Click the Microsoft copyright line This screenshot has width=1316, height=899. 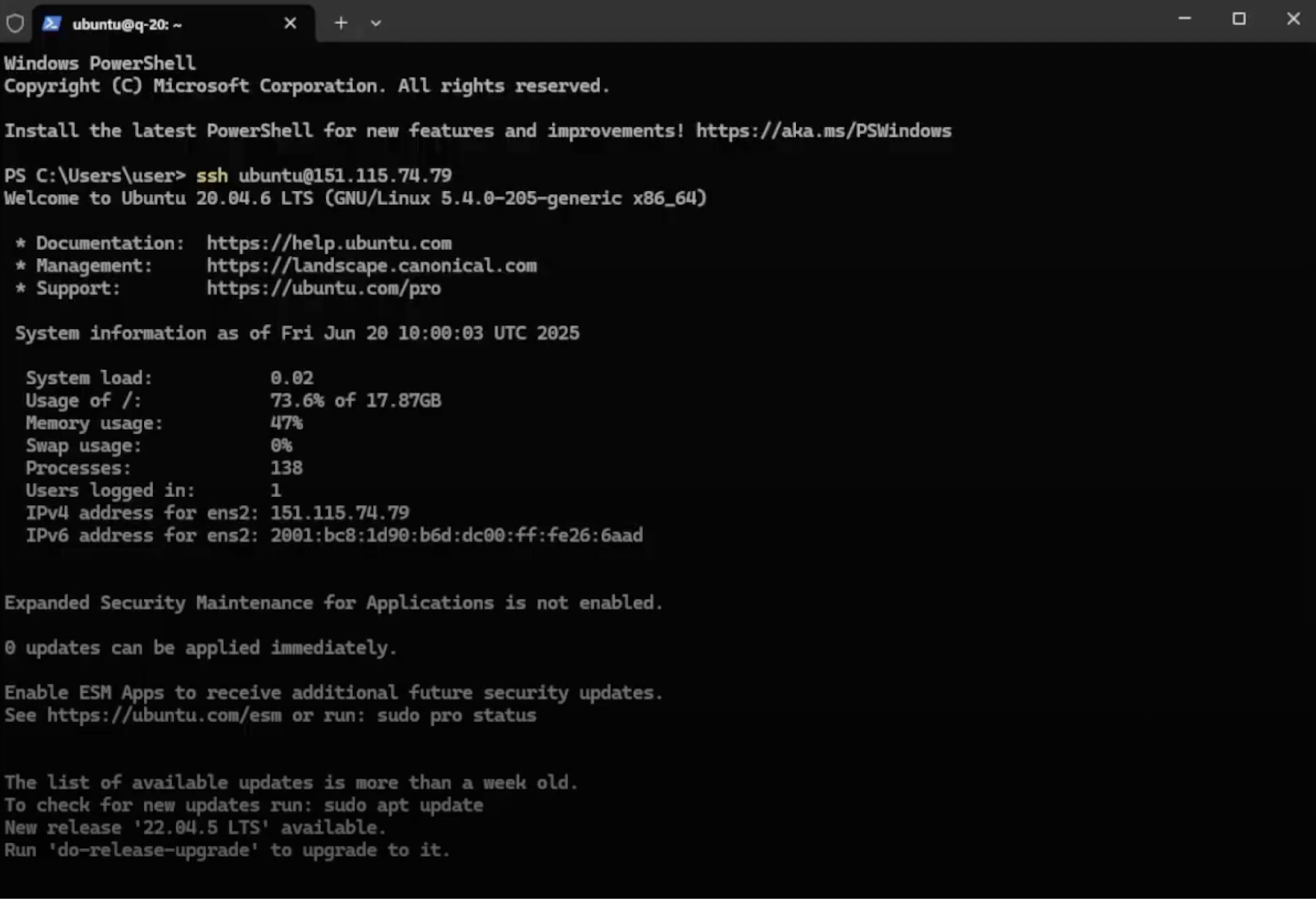[x=307, y=86]
